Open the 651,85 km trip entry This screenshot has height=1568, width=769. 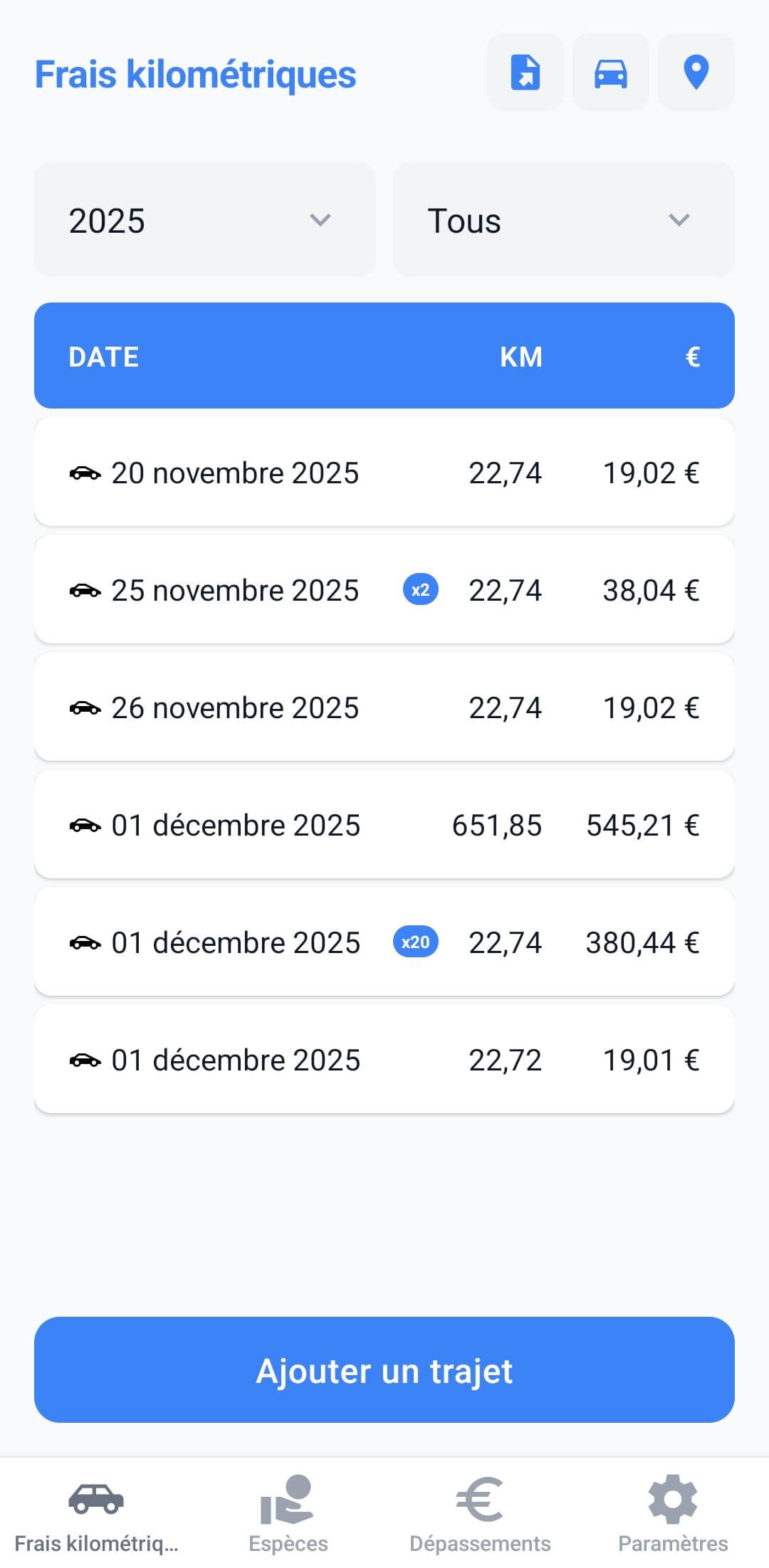pos(384,825)
